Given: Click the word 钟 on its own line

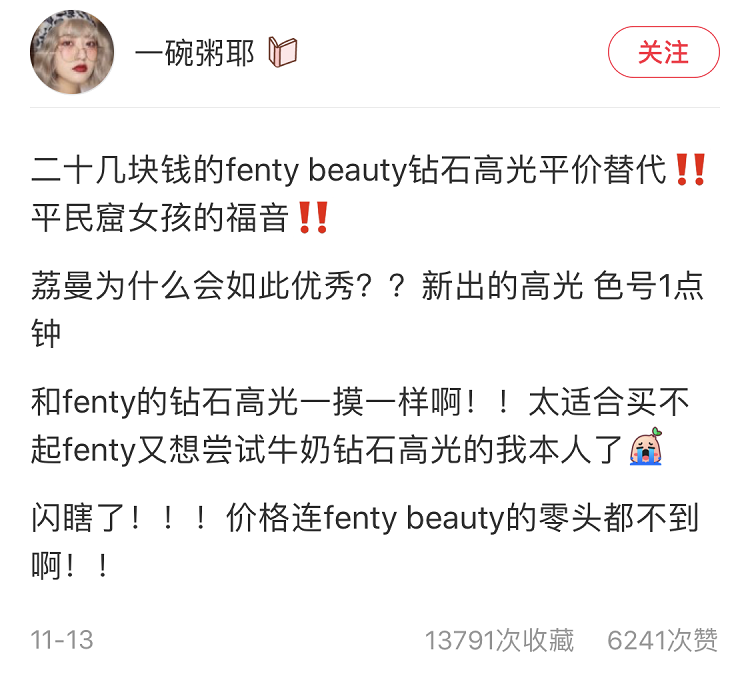Looking at the screenshot, I should coord(46,333).
